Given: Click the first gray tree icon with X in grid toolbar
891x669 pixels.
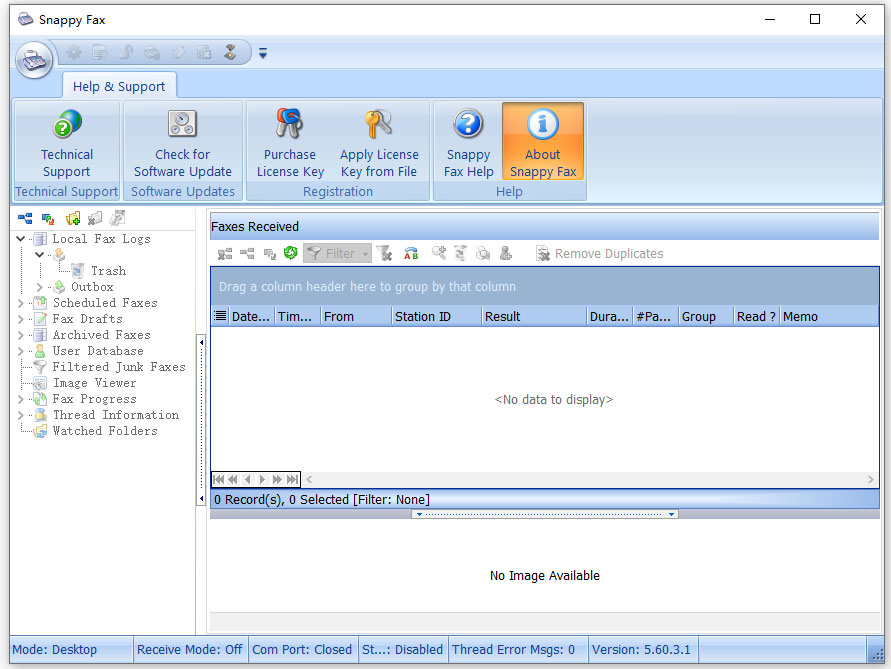Looking at the screenshot, I should pos(225,254).
